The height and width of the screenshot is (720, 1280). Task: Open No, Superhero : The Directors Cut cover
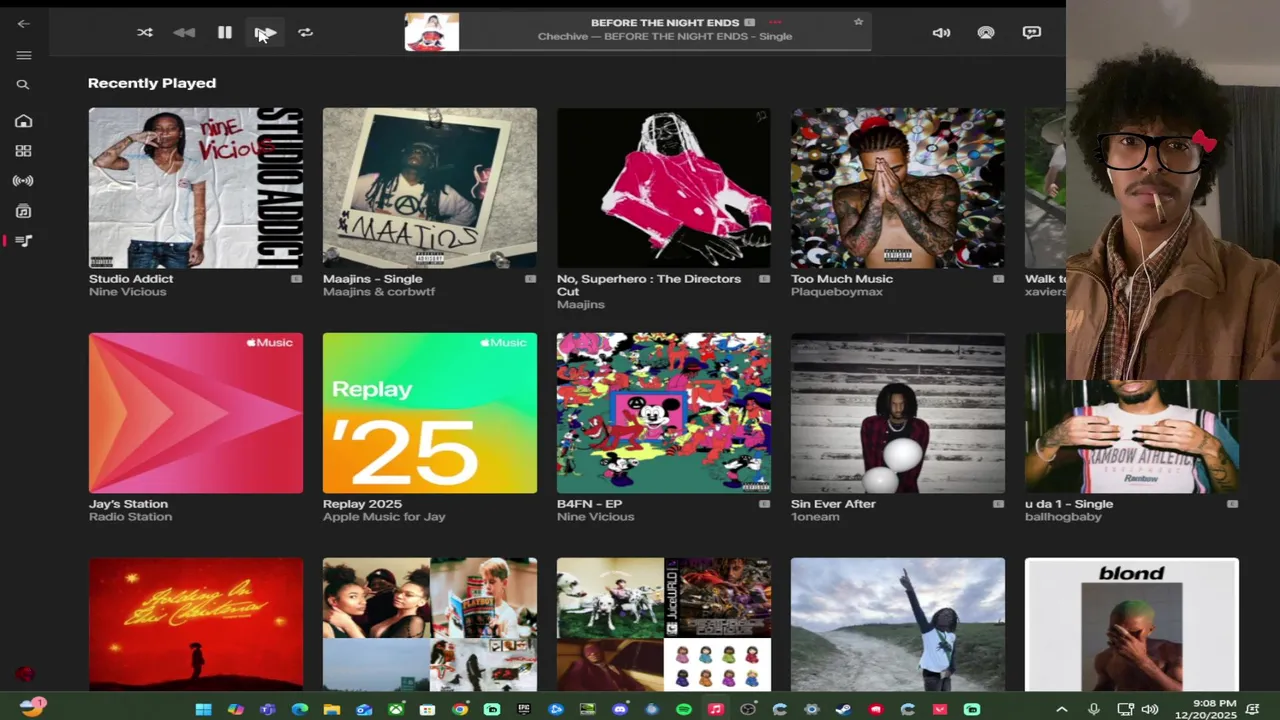click(x=664, y=188)
